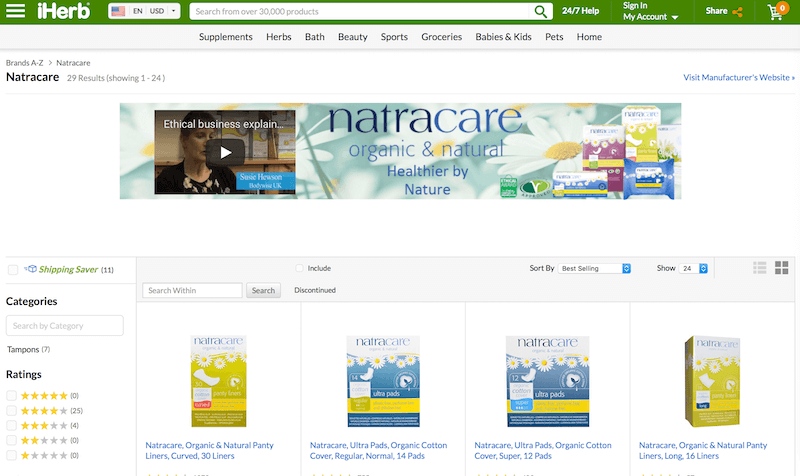The image size is (800, 476).
Task: Go to the iHerb logo home
Action: pyautogui.click(x=64, y=11)
